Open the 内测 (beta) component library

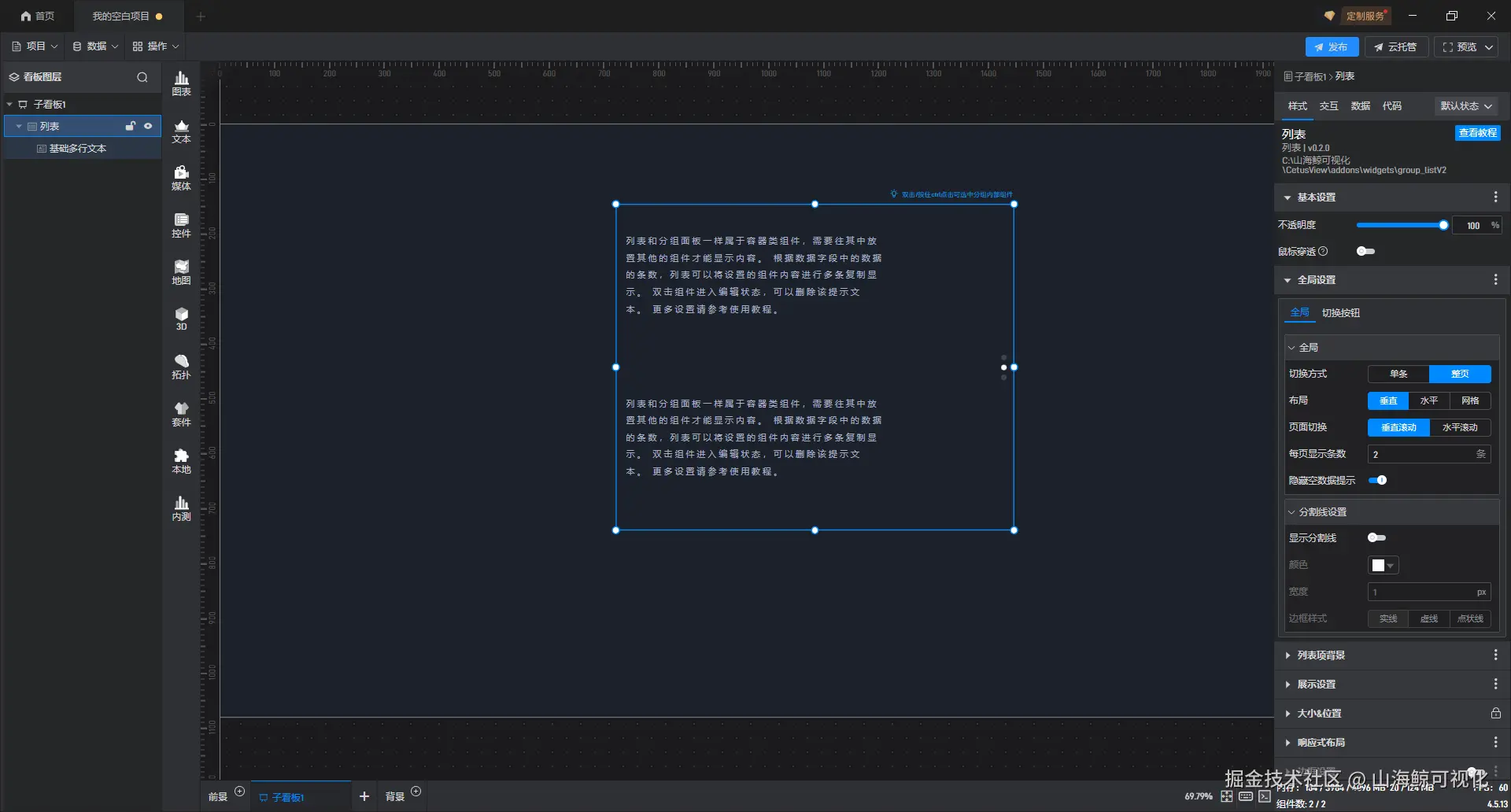click(181, 509)
